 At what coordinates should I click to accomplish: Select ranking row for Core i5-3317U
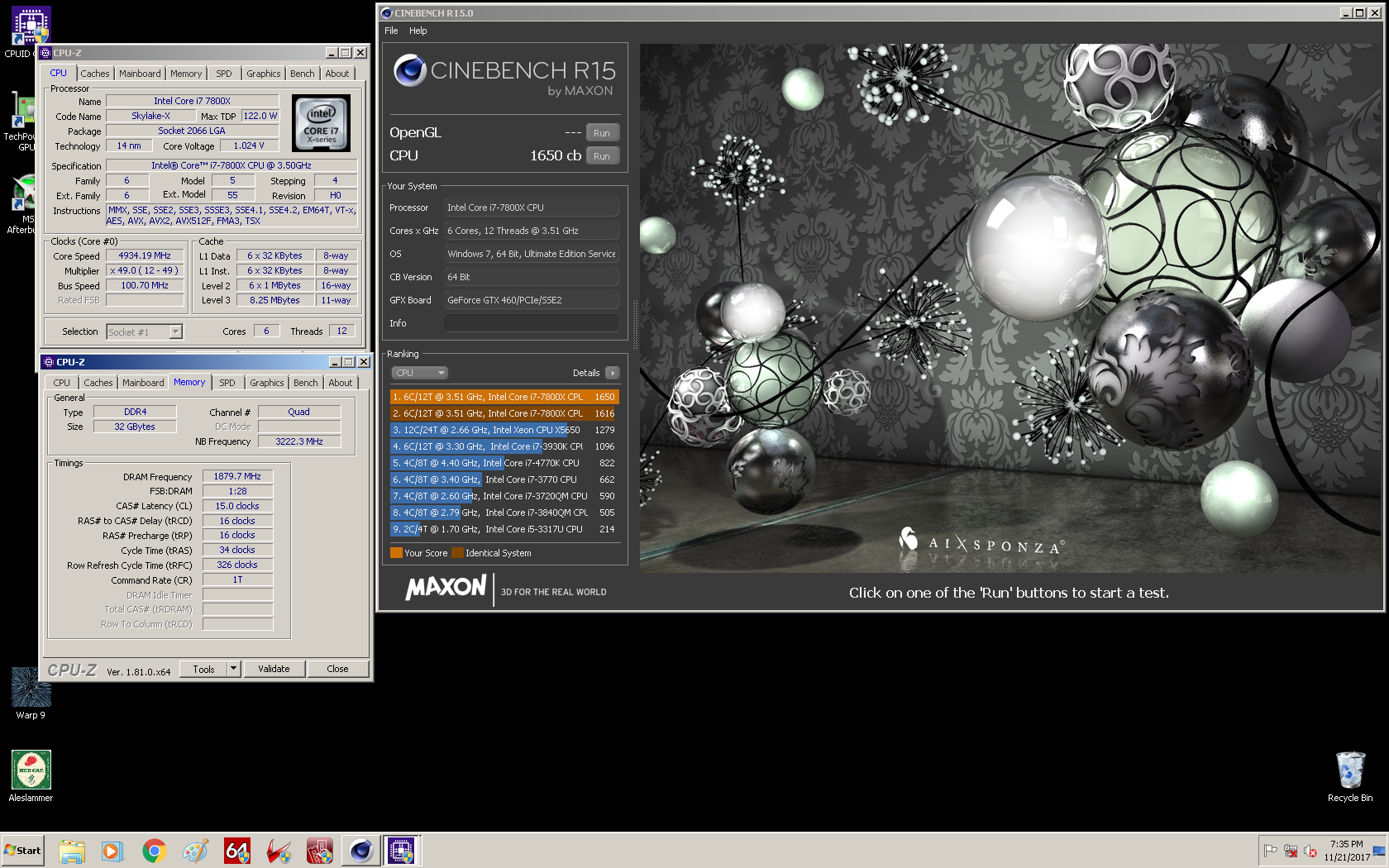[x=504, y=529]
